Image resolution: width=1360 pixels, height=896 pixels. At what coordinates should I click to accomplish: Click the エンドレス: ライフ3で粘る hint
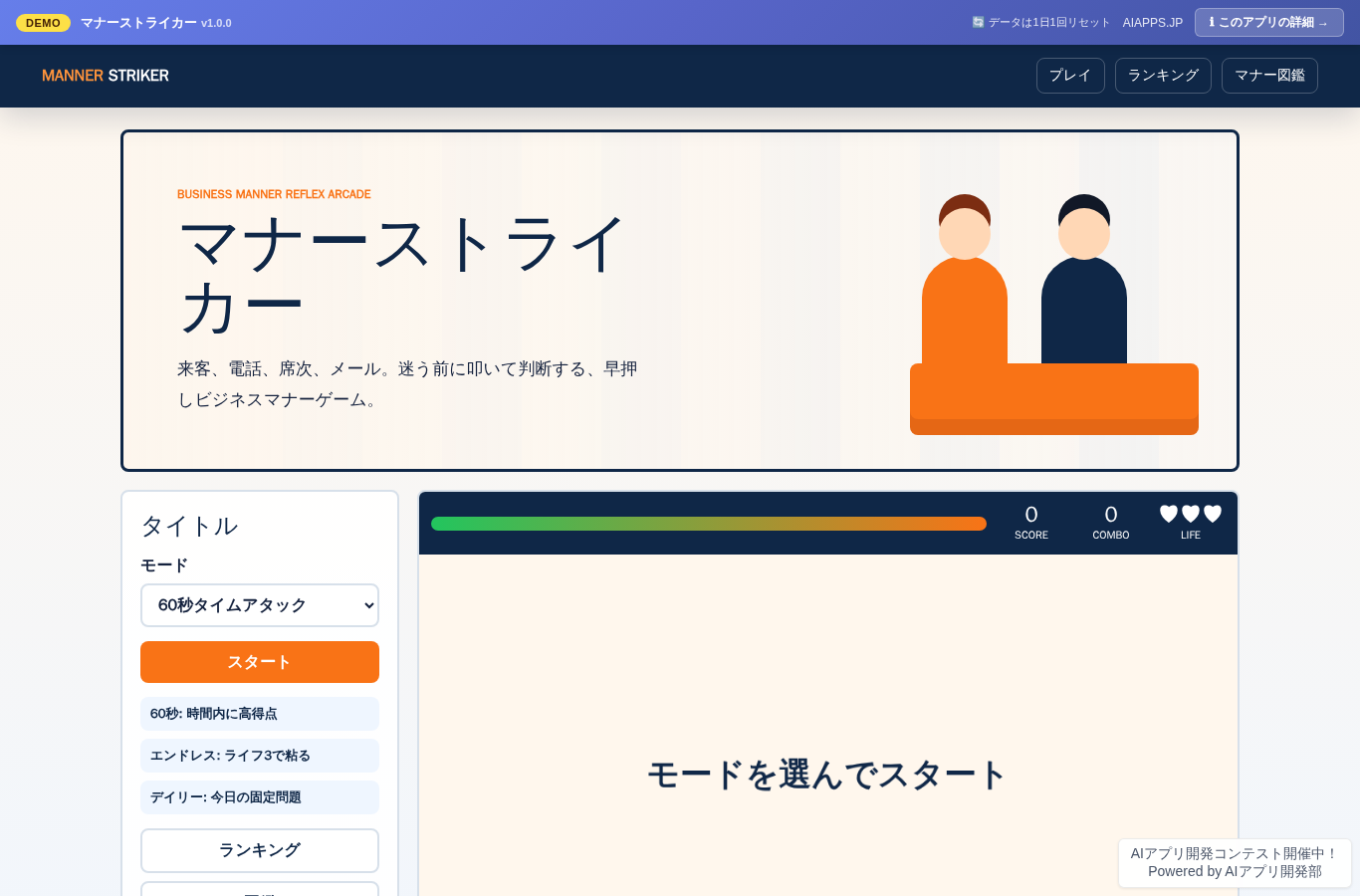(260, 756)
